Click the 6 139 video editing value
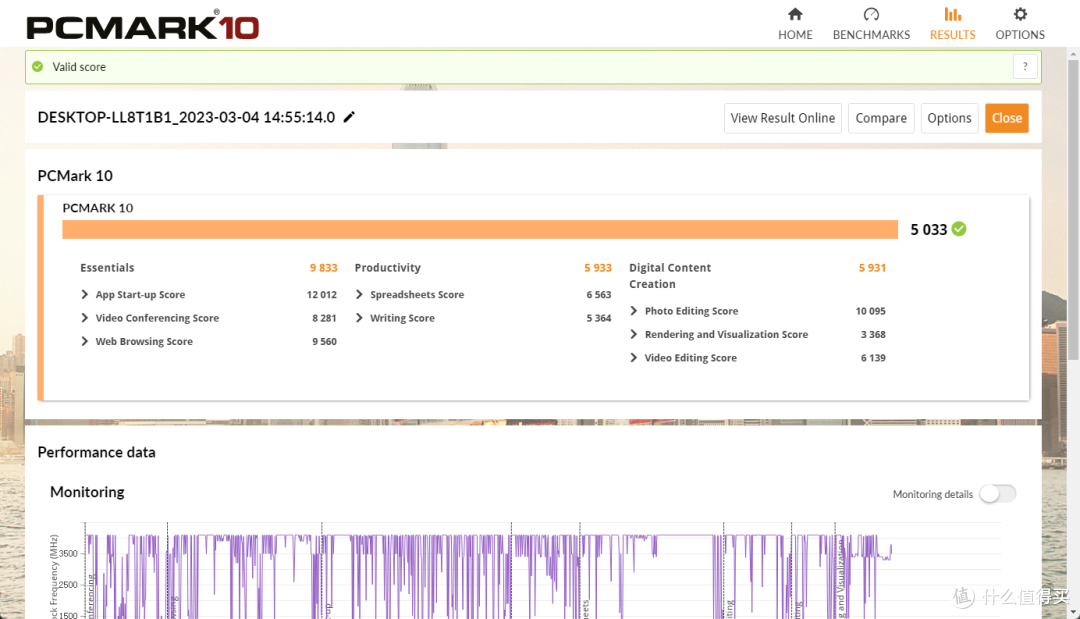Image resolution: width=1080 pixels, height=619 pixels. point(873,358)
